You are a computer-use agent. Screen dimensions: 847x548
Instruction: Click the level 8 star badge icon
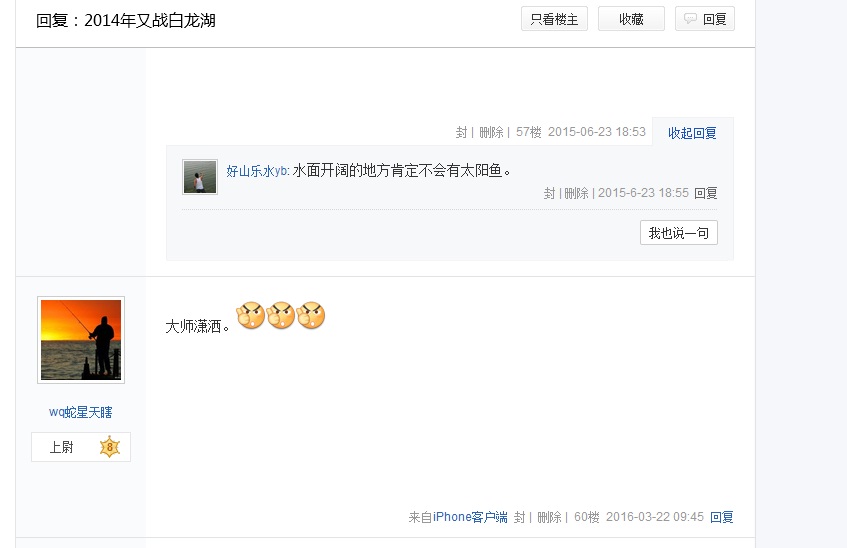pyautogui.click(x=110, y=447)
